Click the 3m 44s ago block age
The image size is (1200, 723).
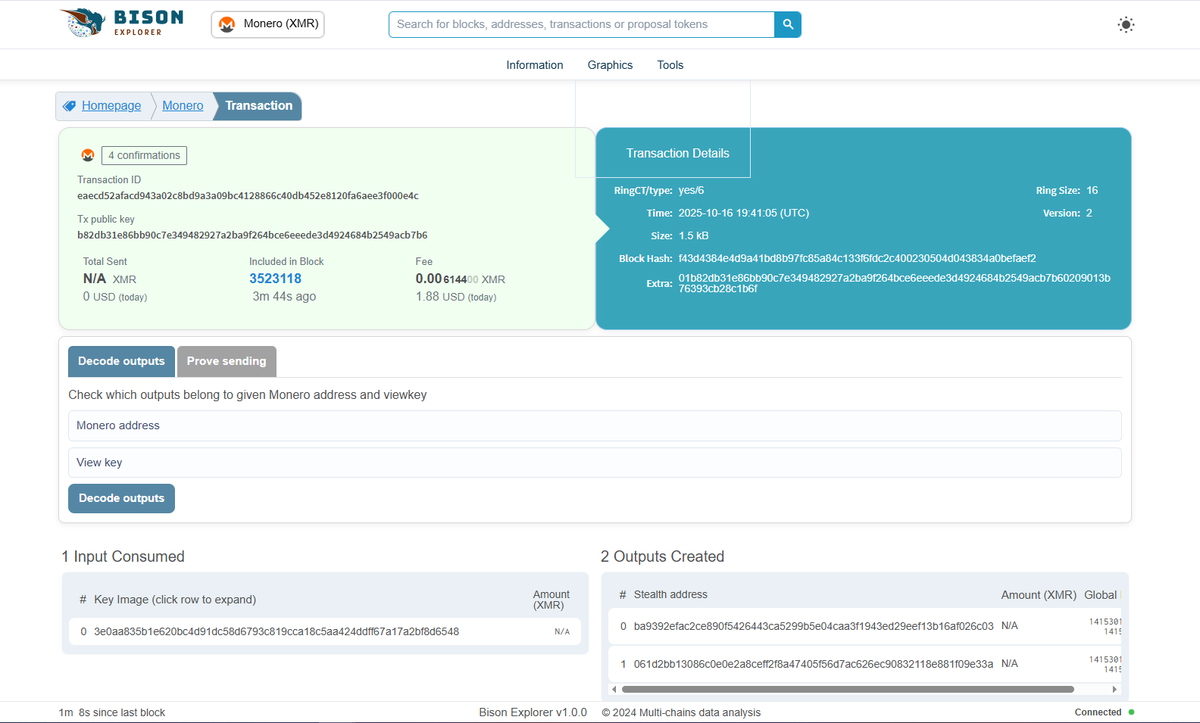pyautogui.click(x=284, y=297)
